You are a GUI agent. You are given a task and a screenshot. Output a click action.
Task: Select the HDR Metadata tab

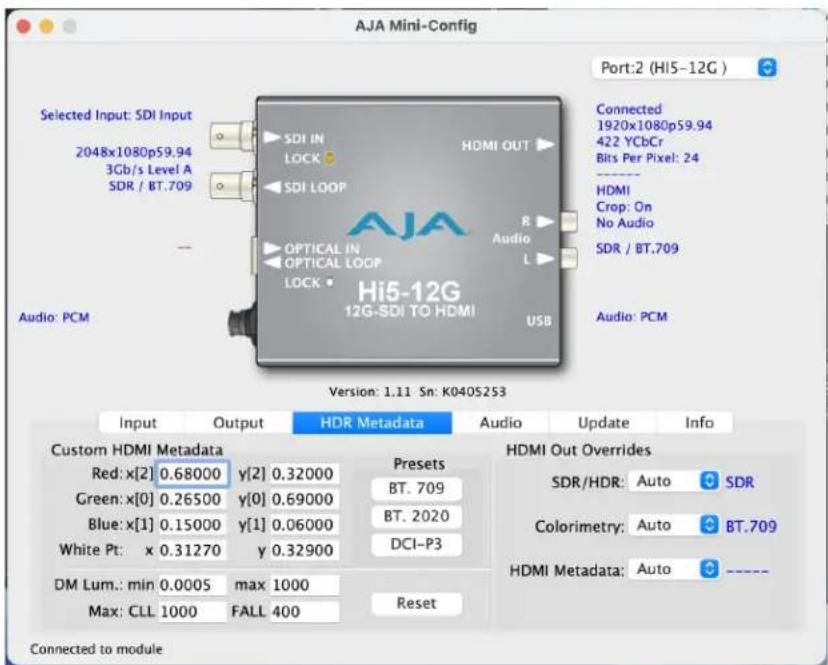click(372, 423)
